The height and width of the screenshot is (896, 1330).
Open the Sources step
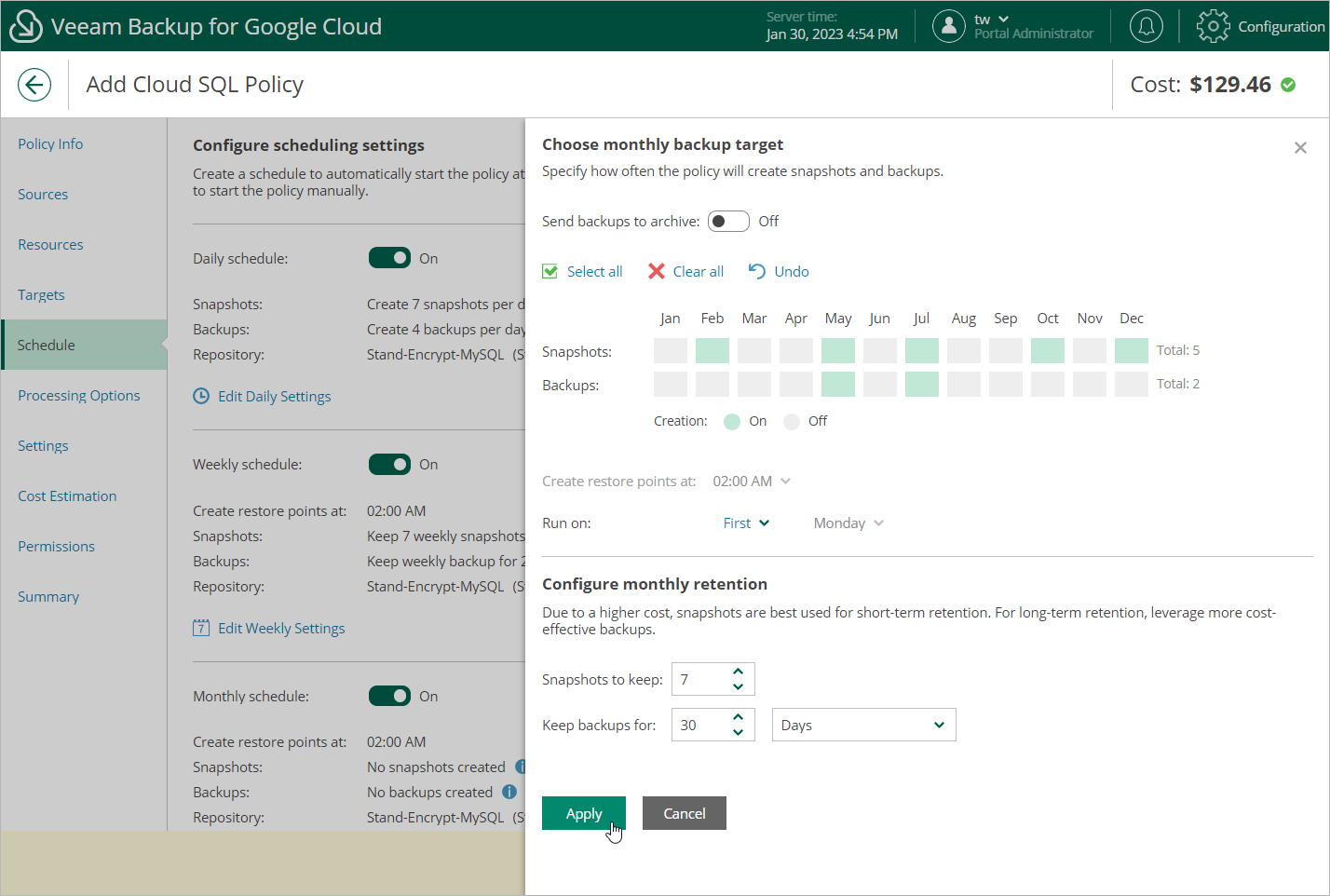click(43, 194)
